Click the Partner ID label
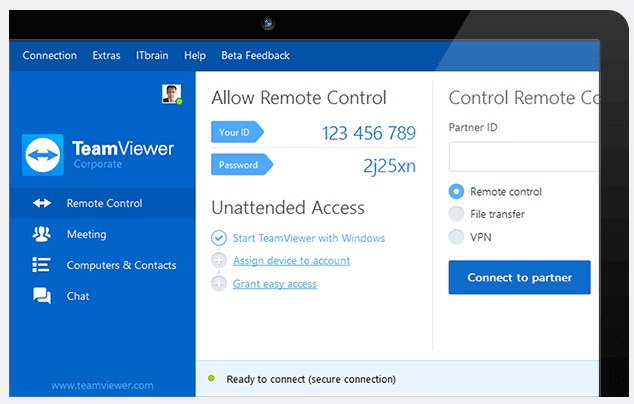 [x=473, y=127]
